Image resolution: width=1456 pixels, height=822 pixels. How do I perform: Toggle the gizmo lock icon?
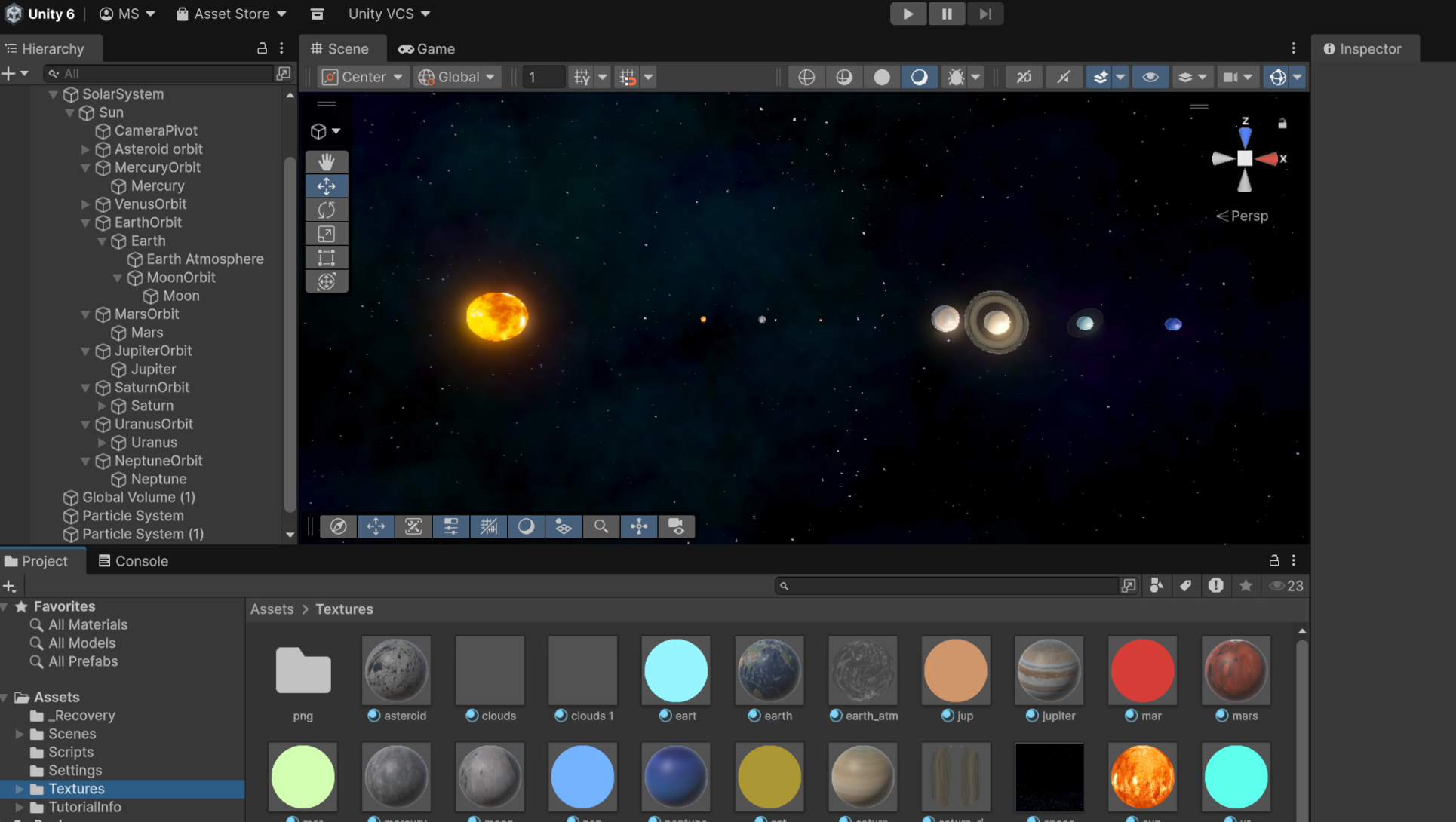click(x=1282, y=123)
